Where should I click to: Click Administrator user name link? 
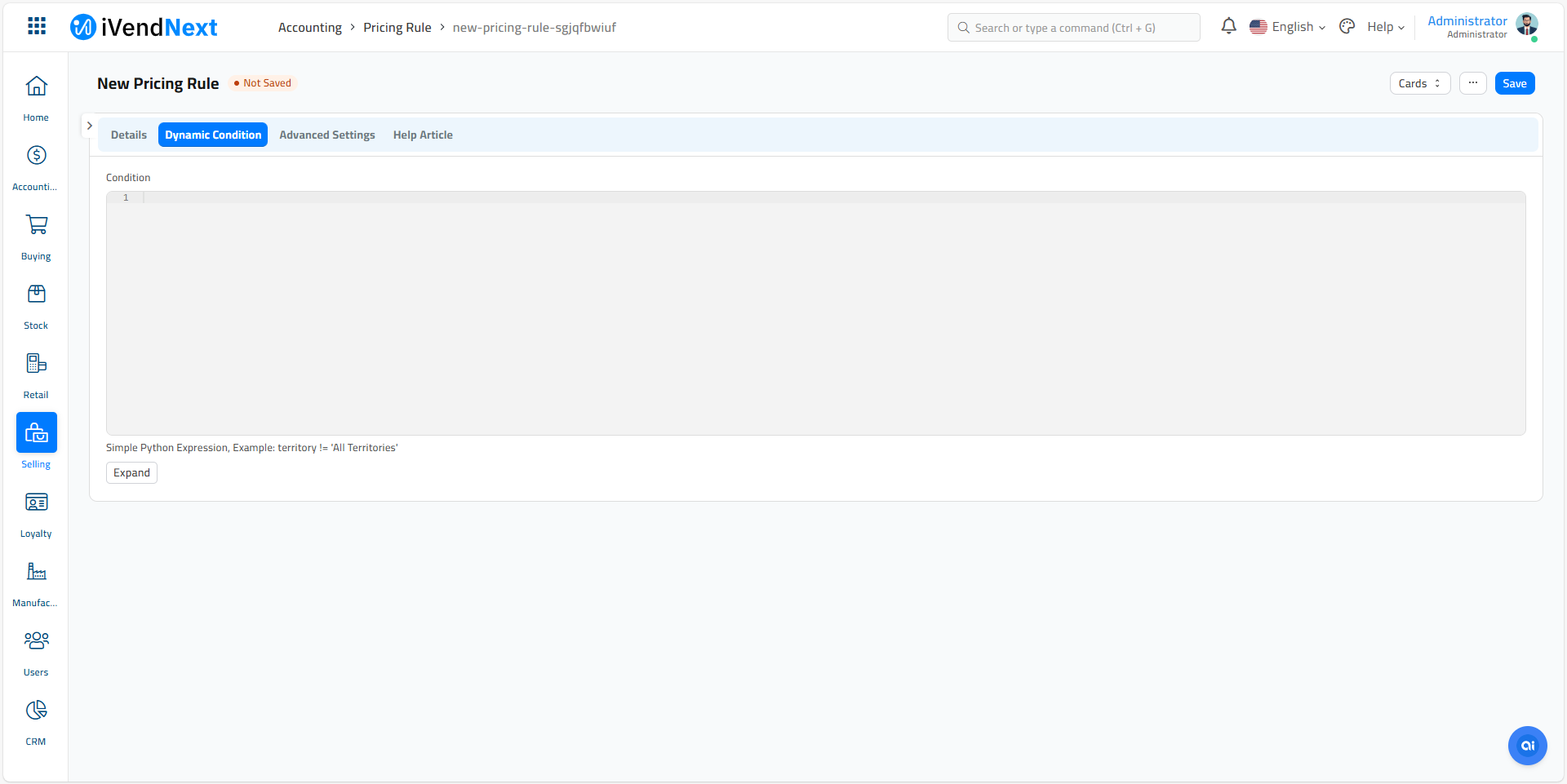(x=1467, y=21)
